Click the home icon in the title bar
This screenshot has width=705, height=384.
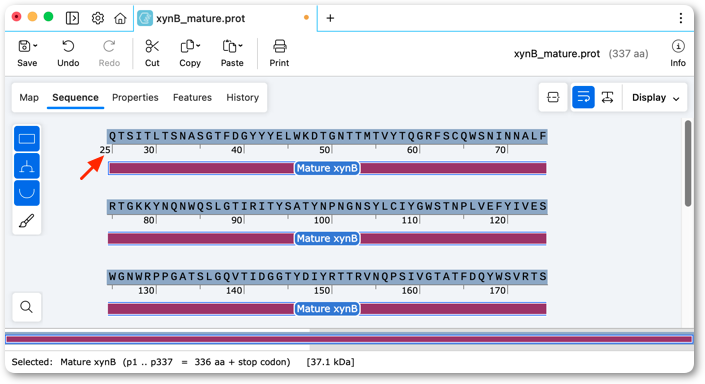pyautogui.click(x=120, y=18)
